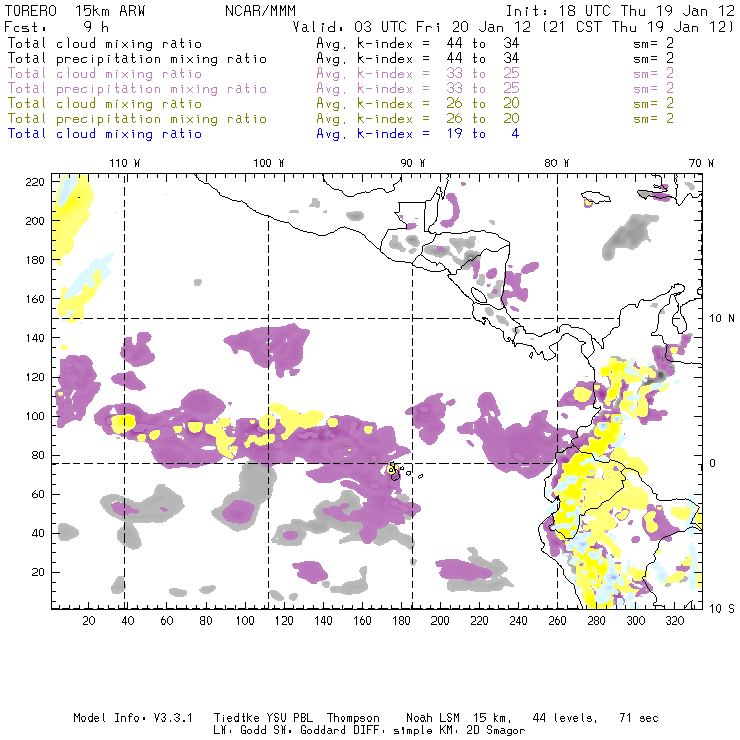Click "Noah LSM" footer text

coord(433,718)
